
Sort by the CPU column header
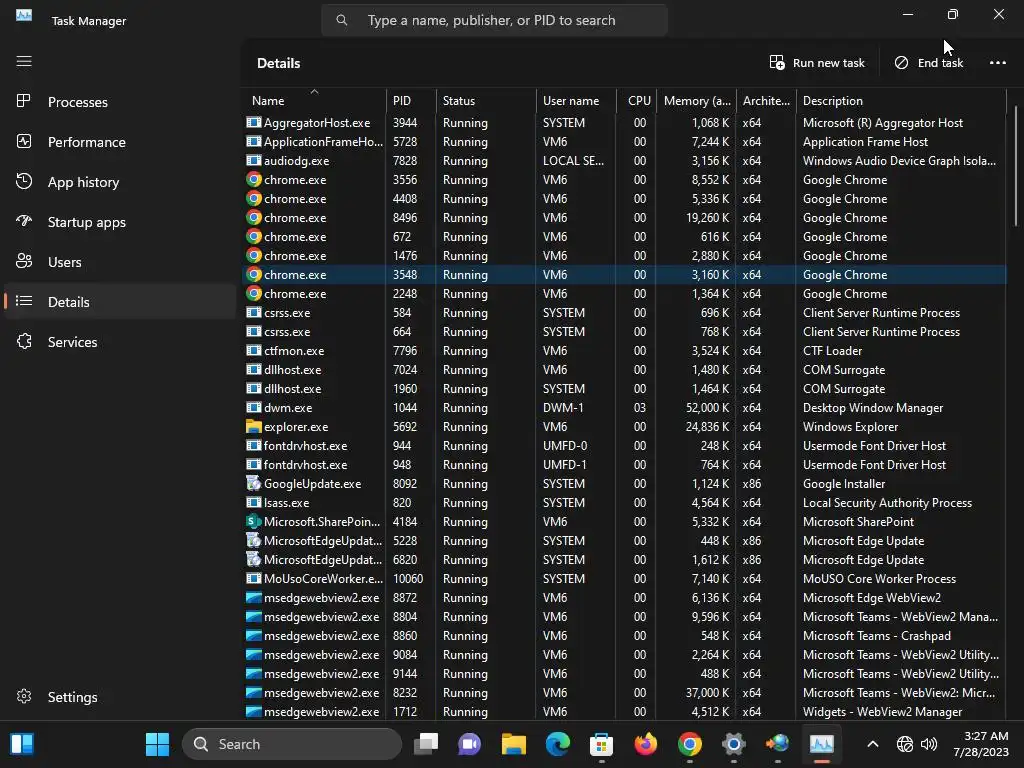pyautogui.click(x=636, y=100)
